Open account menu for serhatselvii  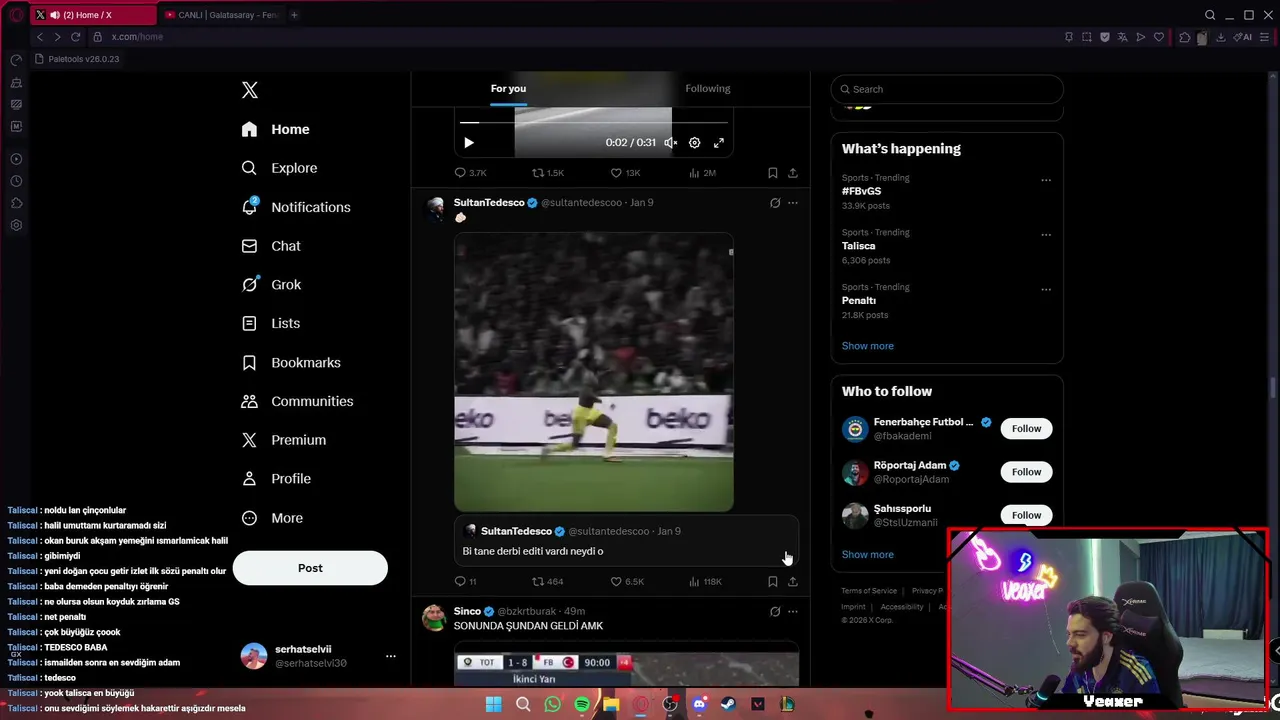[x=321, y=656]
